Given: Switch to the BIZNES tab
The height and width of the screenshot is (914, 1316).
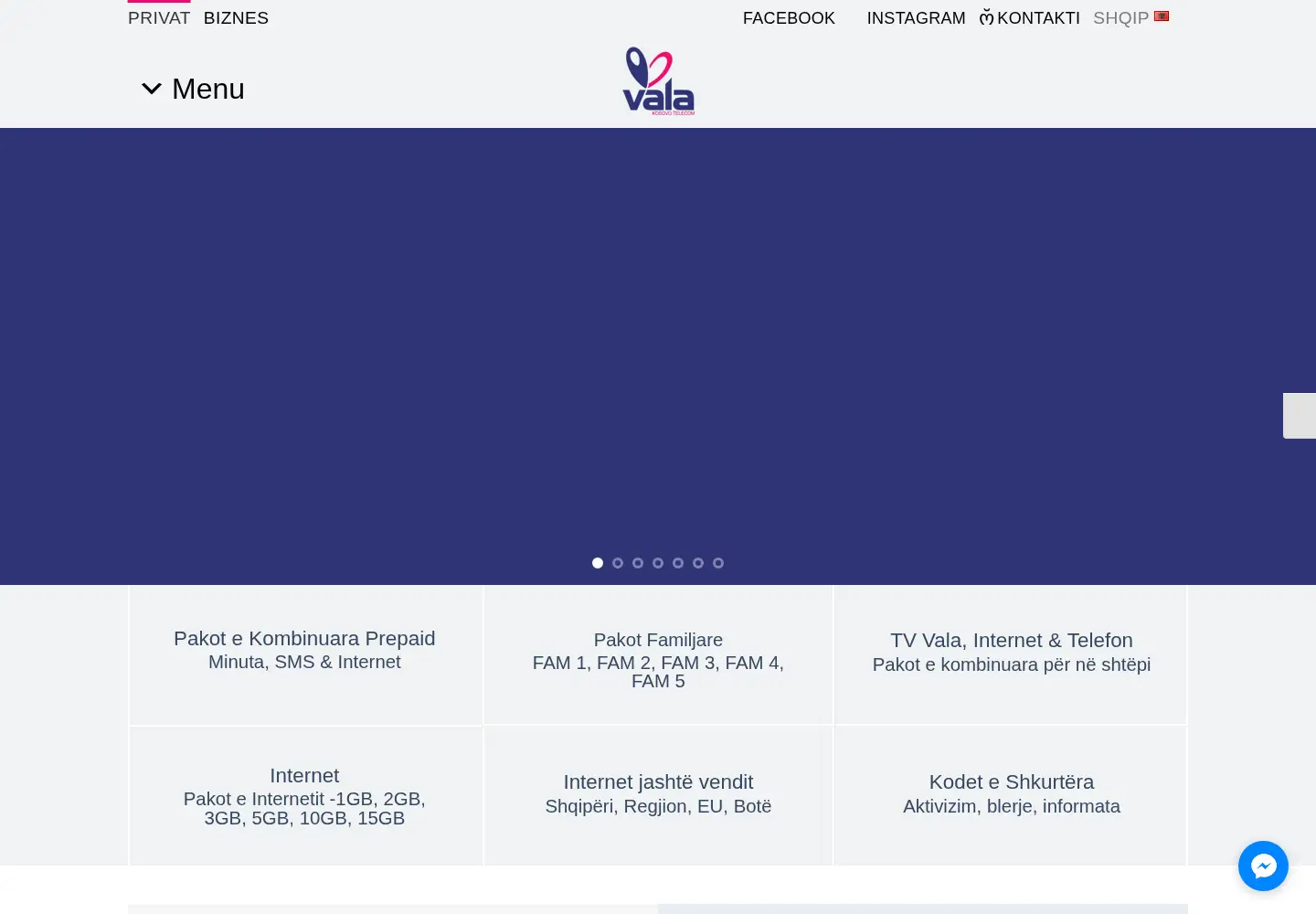Looking at the screenshot, I should pos(236,18).
